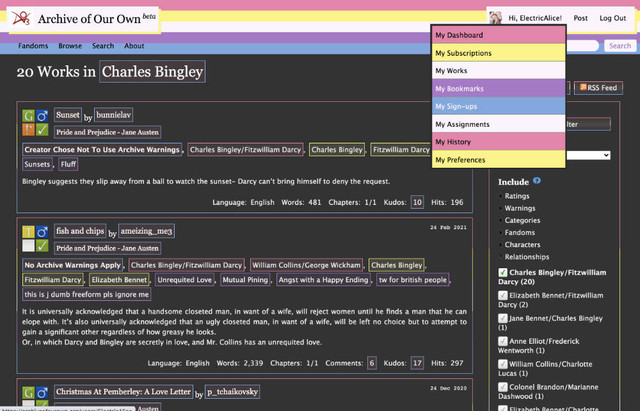Open the Fandoms navigation menu
The image size is (640, 411).
33,46
